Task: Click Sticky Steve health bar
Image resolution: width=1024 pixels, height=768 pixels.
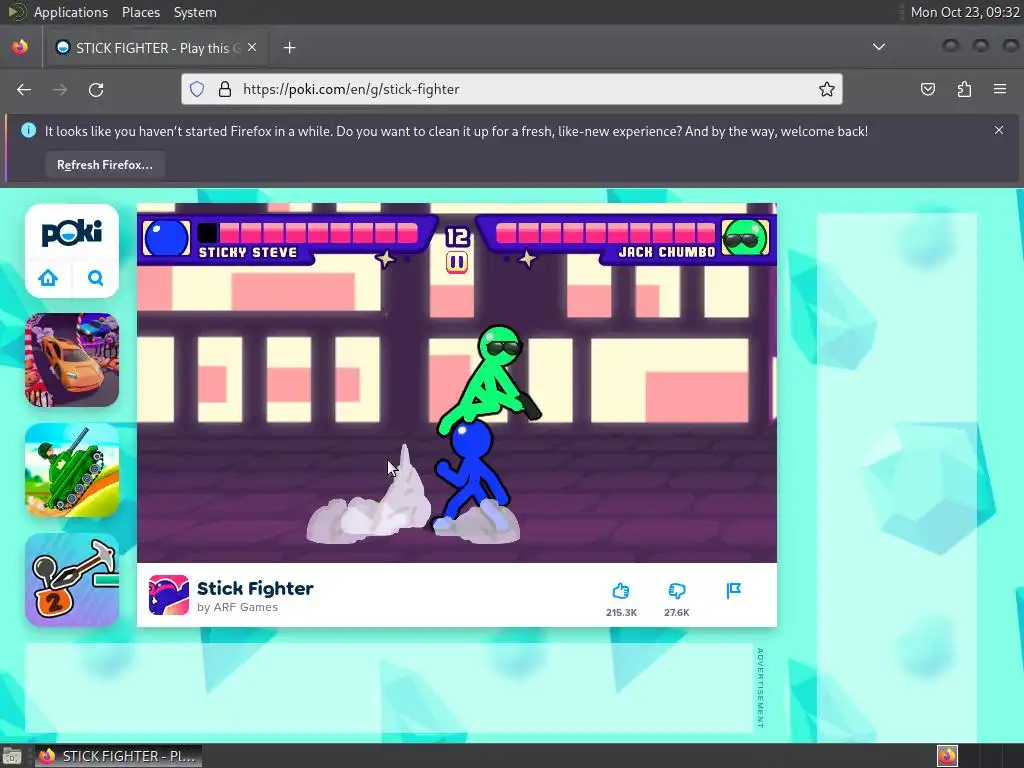Action: 307,232
